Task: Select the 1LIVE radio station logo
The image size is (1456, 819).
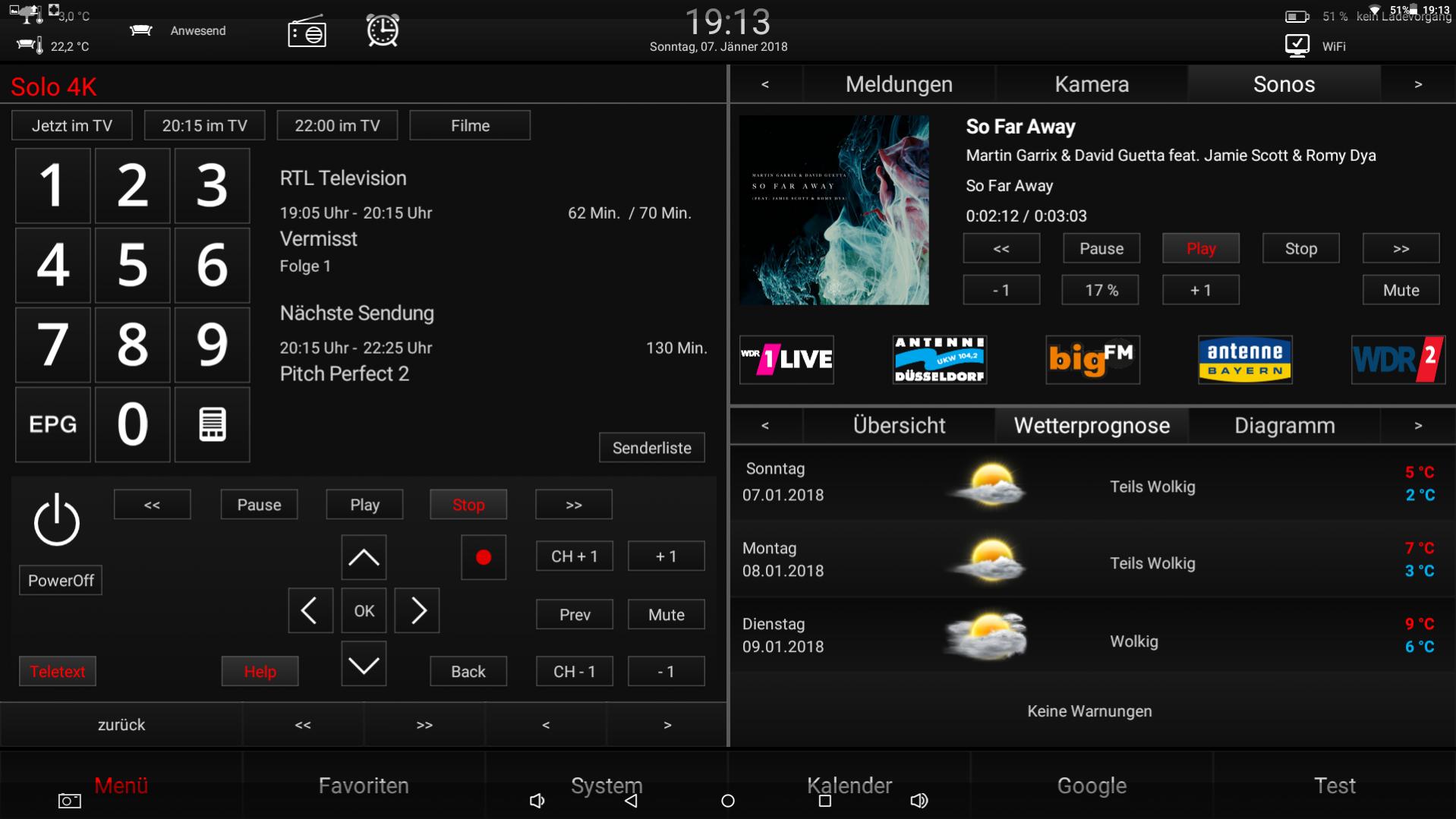Action: pos(786,360)
